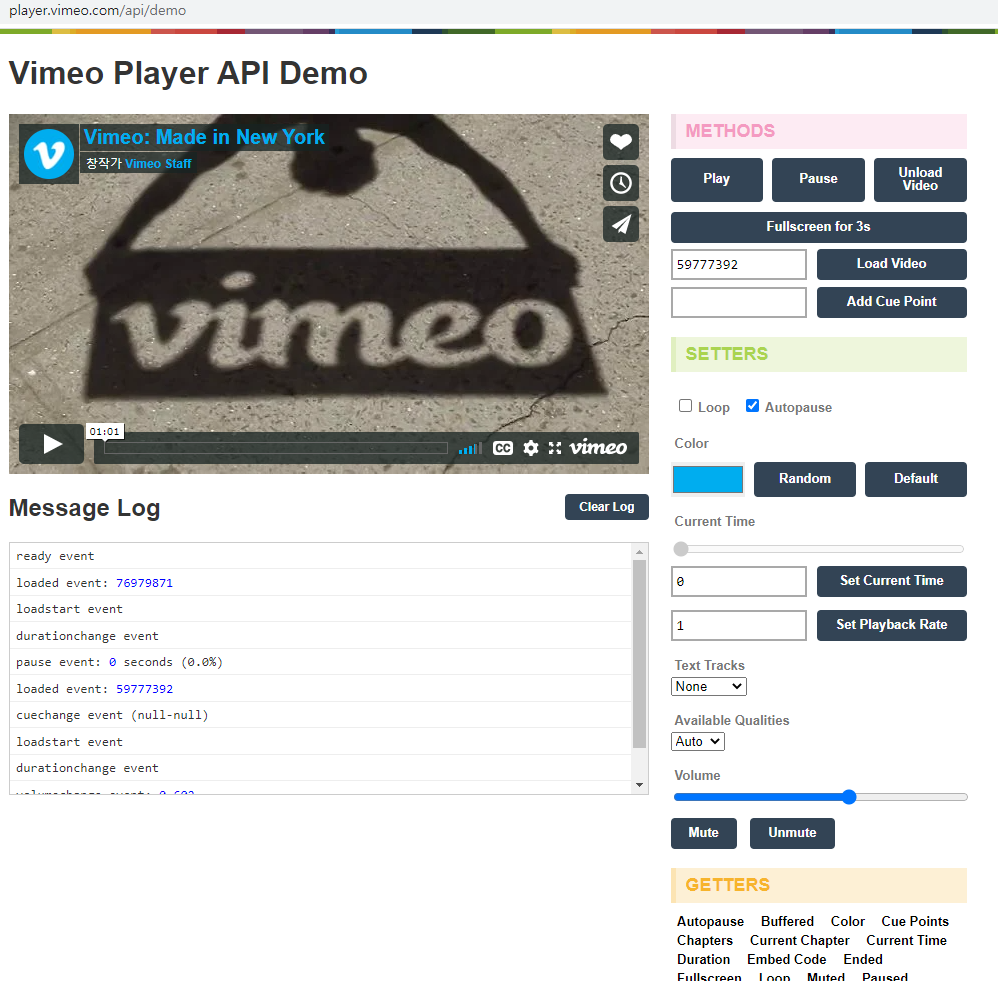This screenshot has width=998, height=981.
Task: Open the player settings gear icon
Action: (531, 448)
